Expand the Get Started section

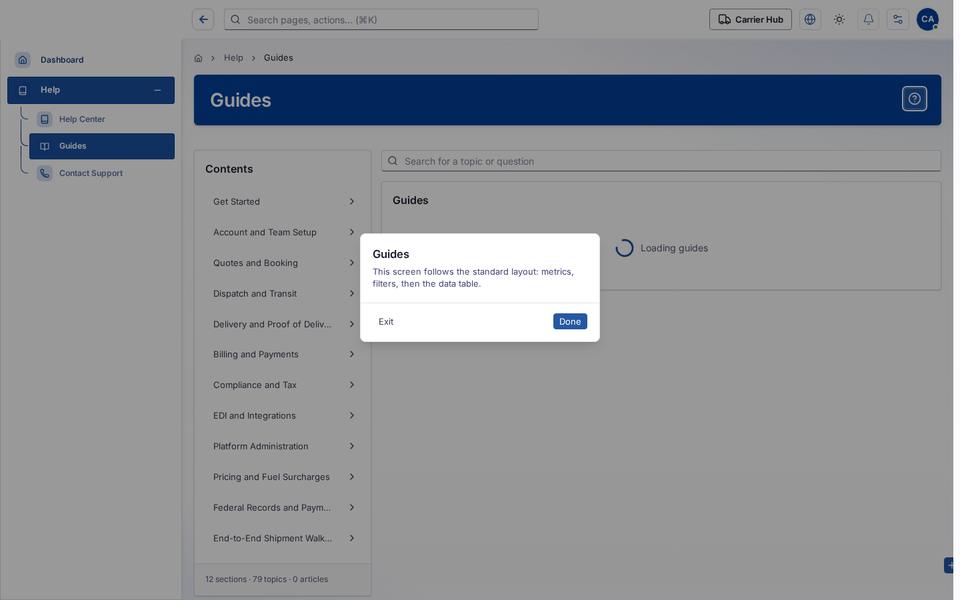coord(283,201)
